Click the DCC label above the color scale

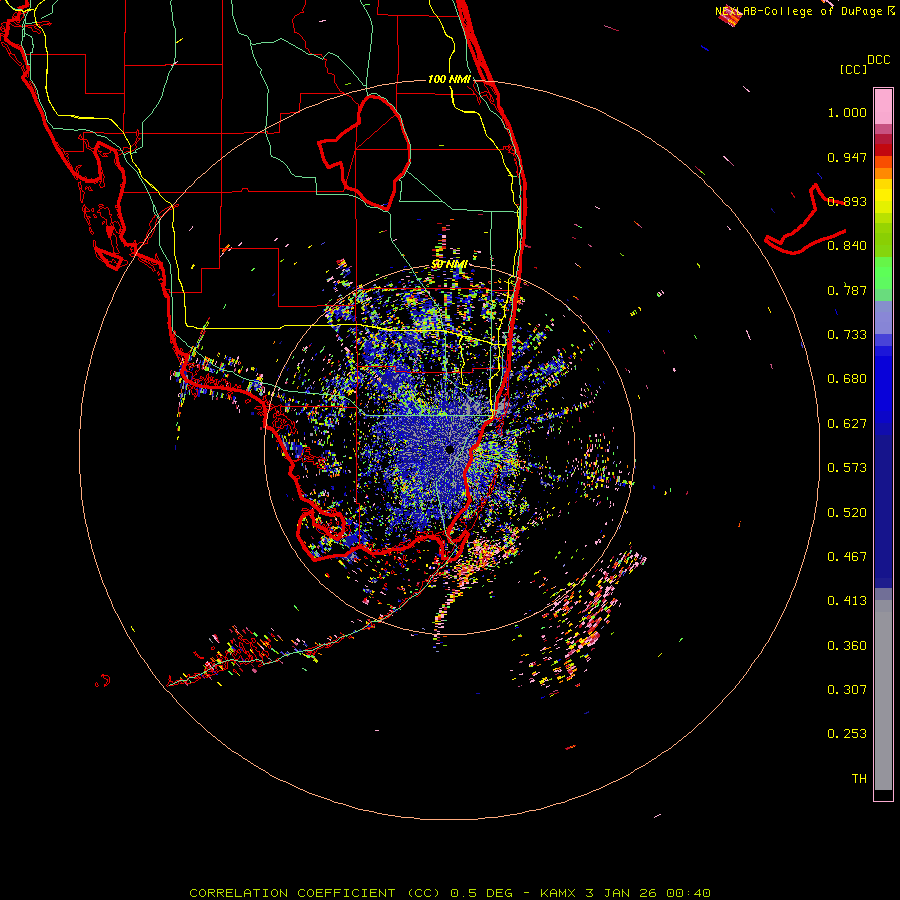878,60
